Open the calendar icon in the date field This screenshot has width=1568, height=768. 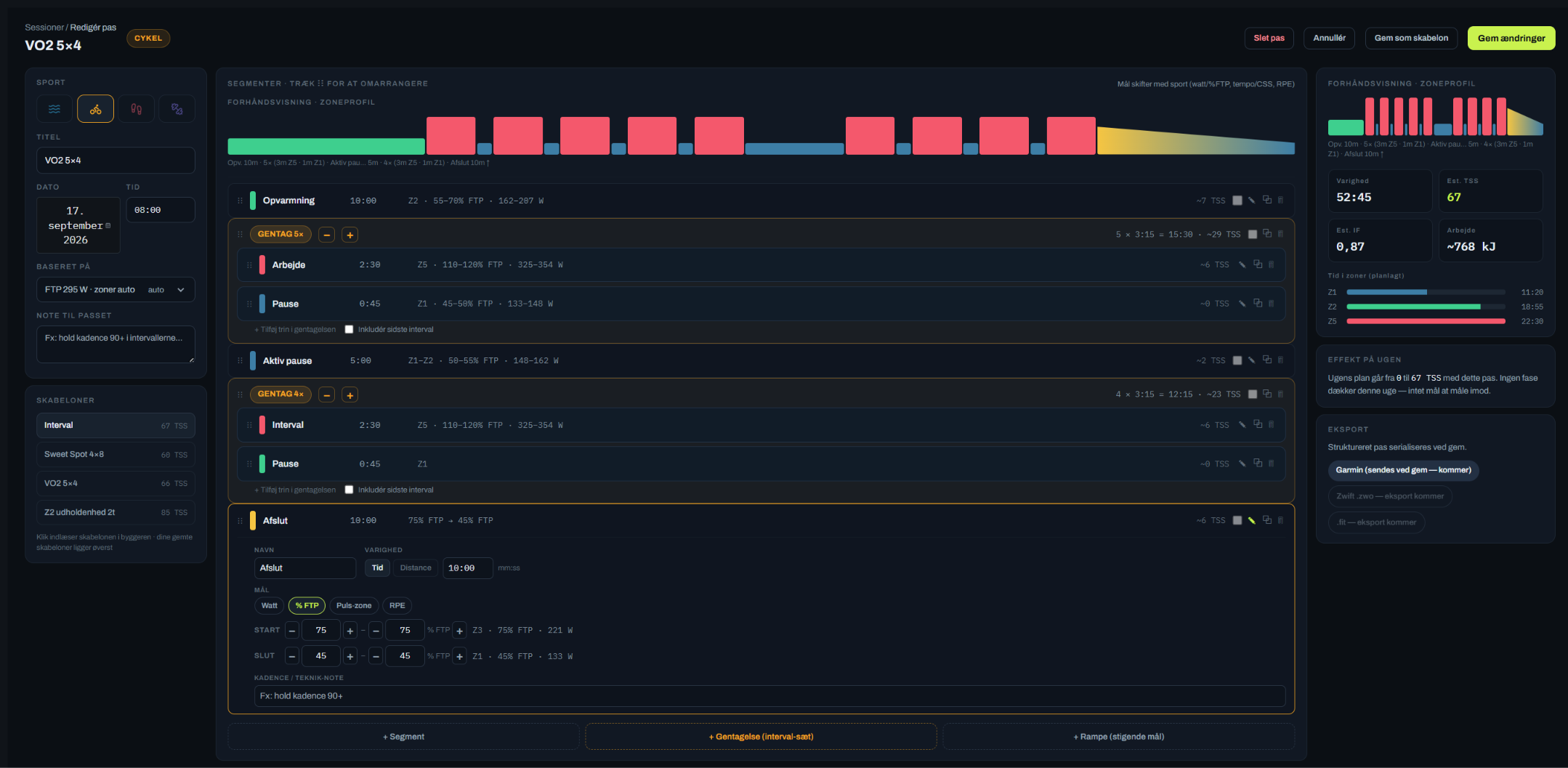[x=108, y=225]
